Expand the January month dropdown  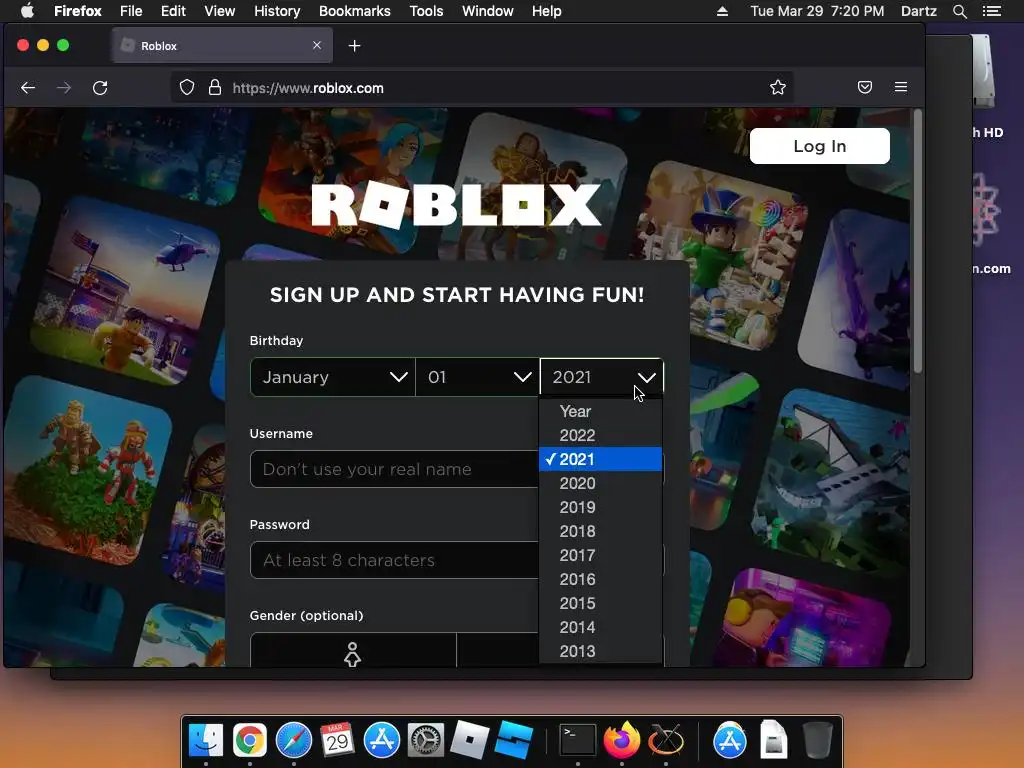(332, 377)
